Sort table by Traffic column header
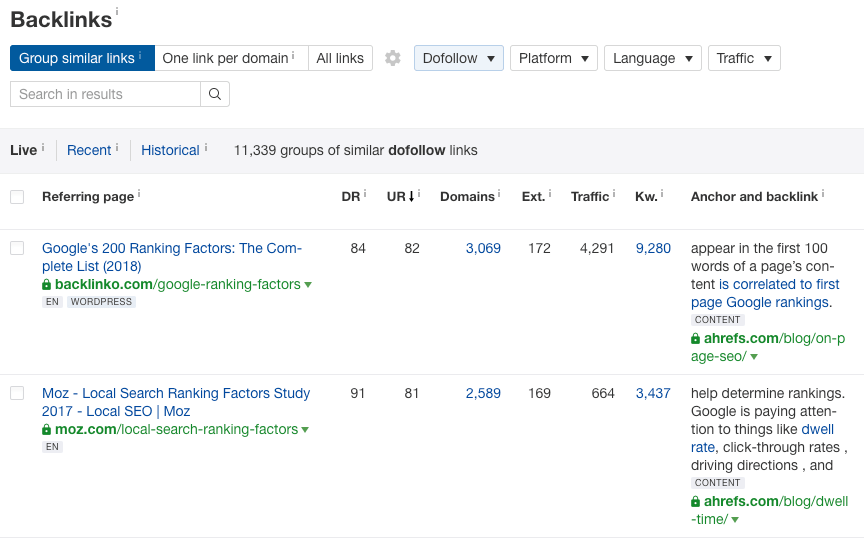The width and height of the screenshot is (864, 538). [x=590, y=197]
